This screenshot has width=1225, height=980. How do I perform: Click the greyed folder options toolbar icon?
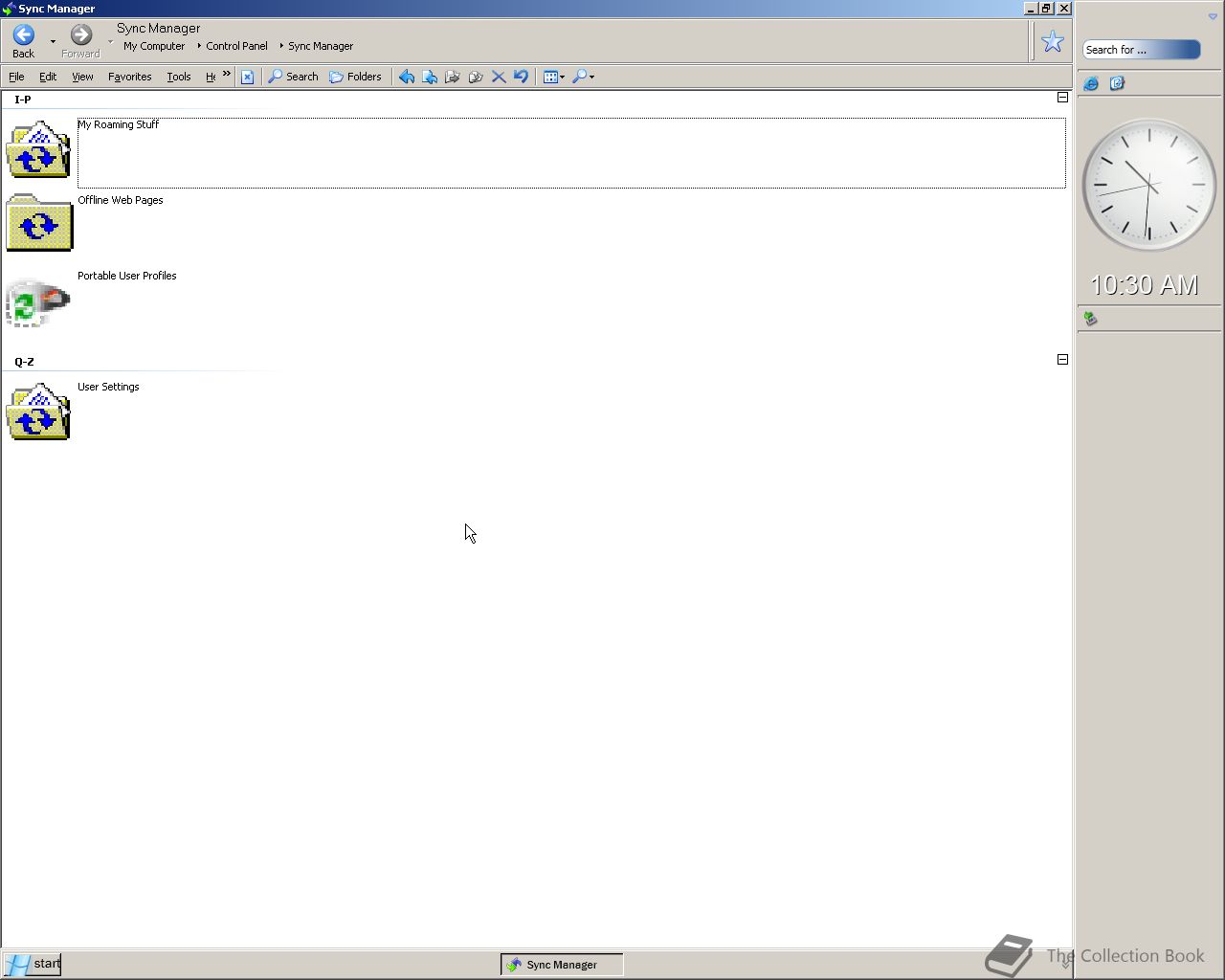coord(476,77)
